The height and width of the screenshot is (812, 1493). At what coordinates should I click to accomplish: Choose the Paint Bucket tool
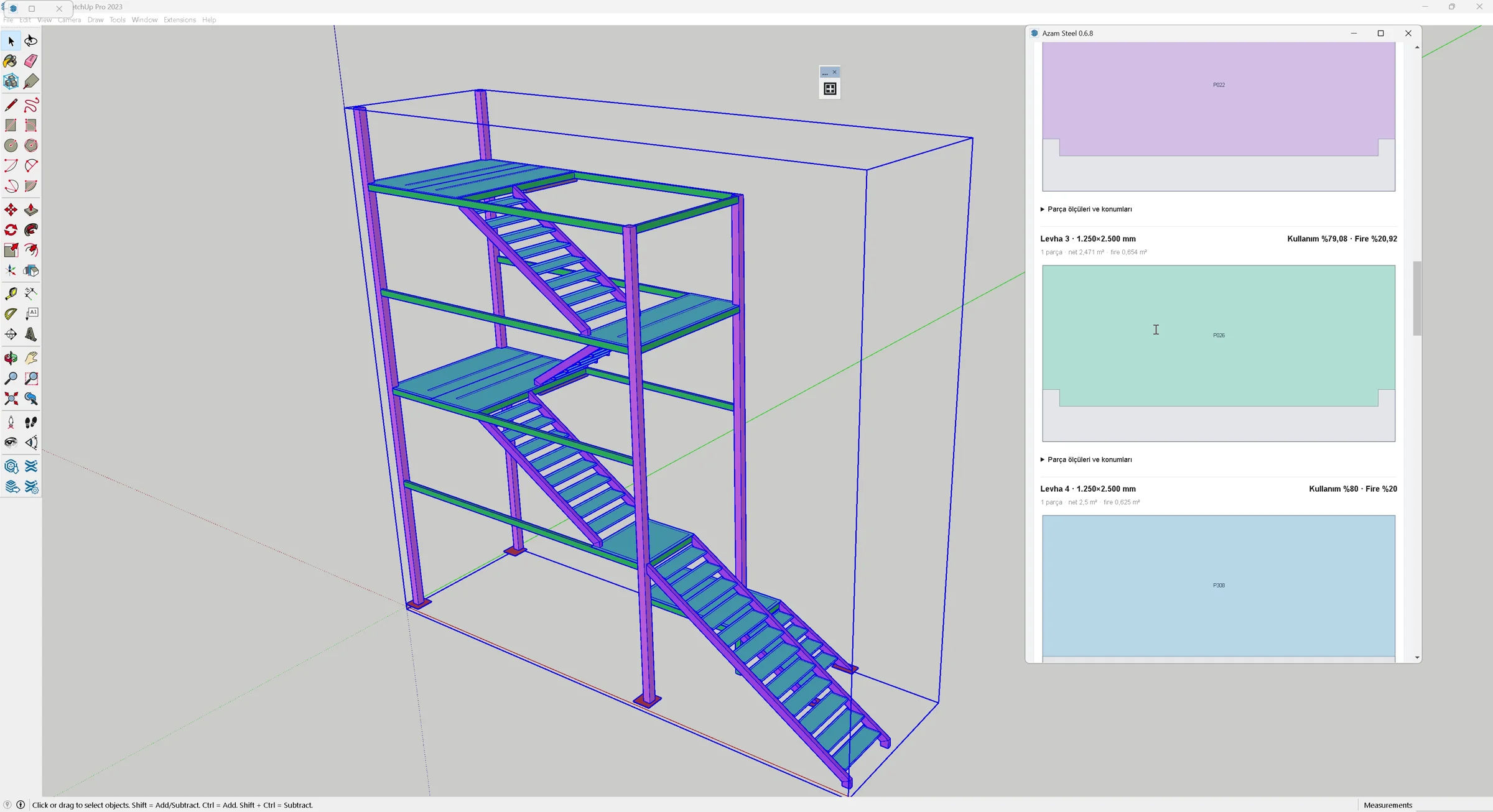click(x=11, y=61)
